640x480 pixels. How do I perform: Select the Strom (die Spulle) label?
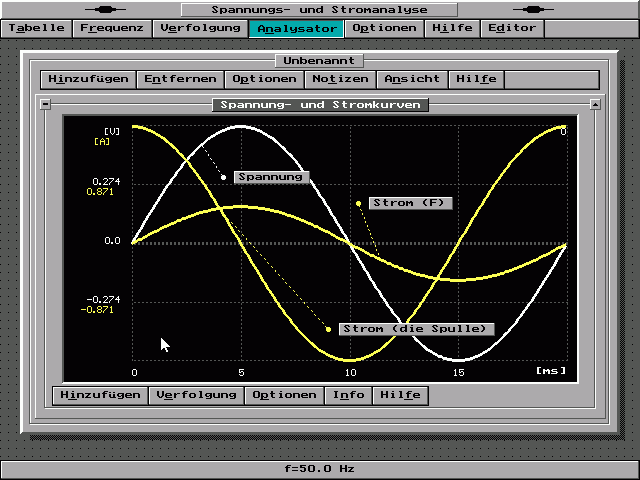click(416, 329)
